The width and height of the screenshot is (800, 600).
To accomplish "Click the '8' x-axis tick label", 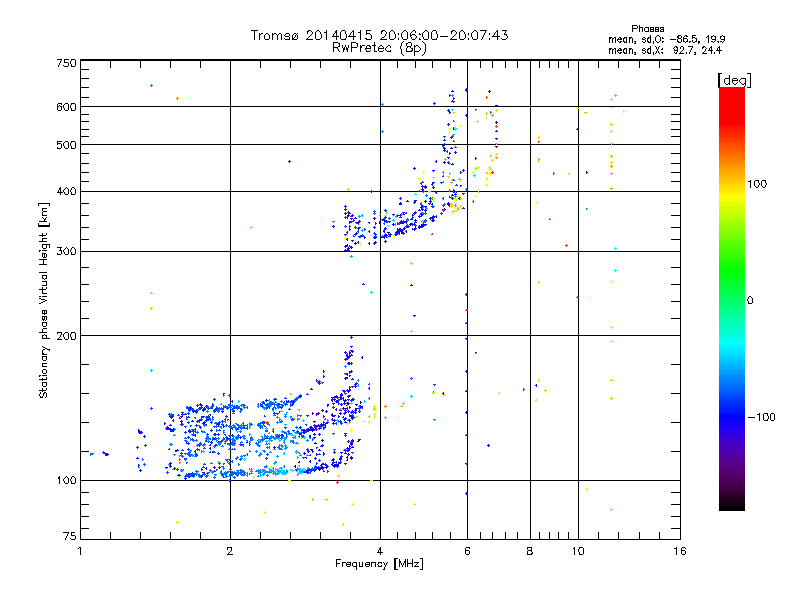I will [x=530, y=551].
